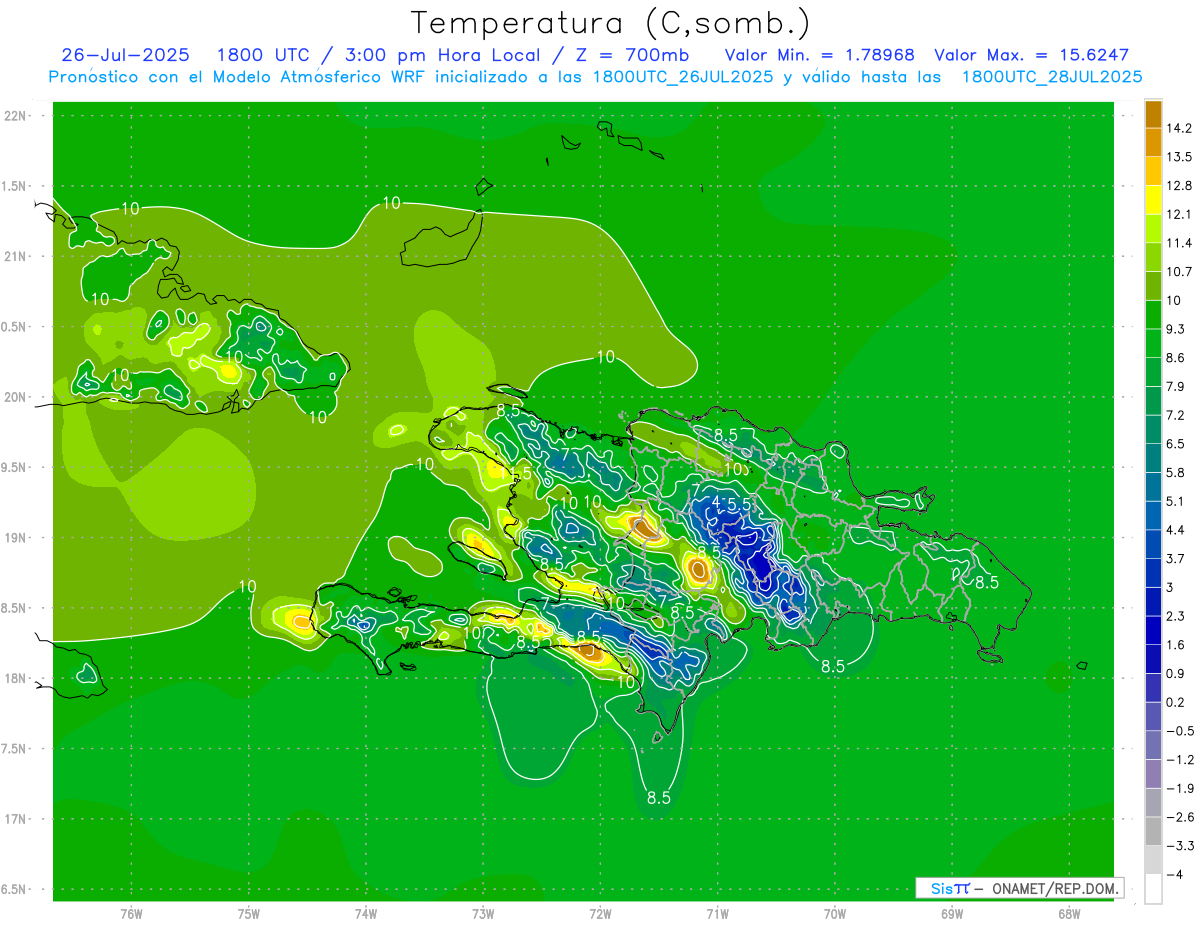Click the legend value "11.4"
This screenshot has height=927, width=1200.
click(1177, 243)
